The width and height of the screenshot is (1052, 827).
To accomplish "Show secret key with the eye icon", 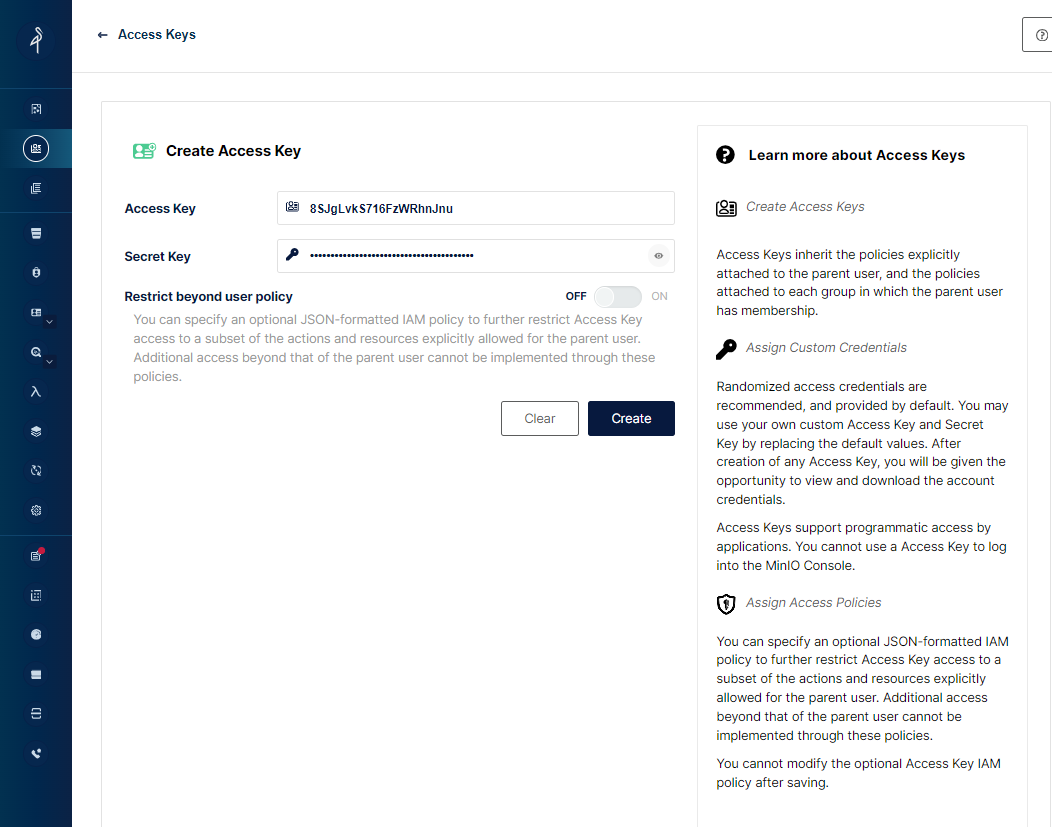I will [658, 256].
